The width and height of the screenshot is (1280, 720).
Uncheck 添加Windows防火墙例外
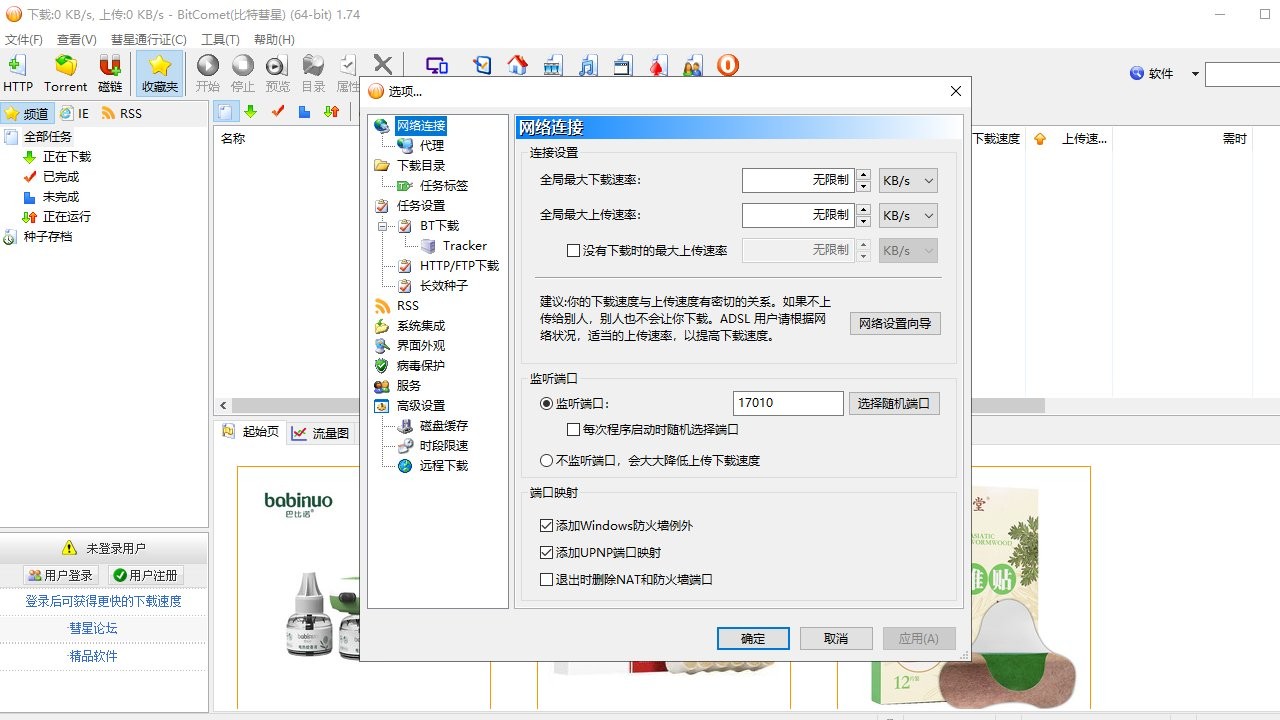[x=547, y=526]
